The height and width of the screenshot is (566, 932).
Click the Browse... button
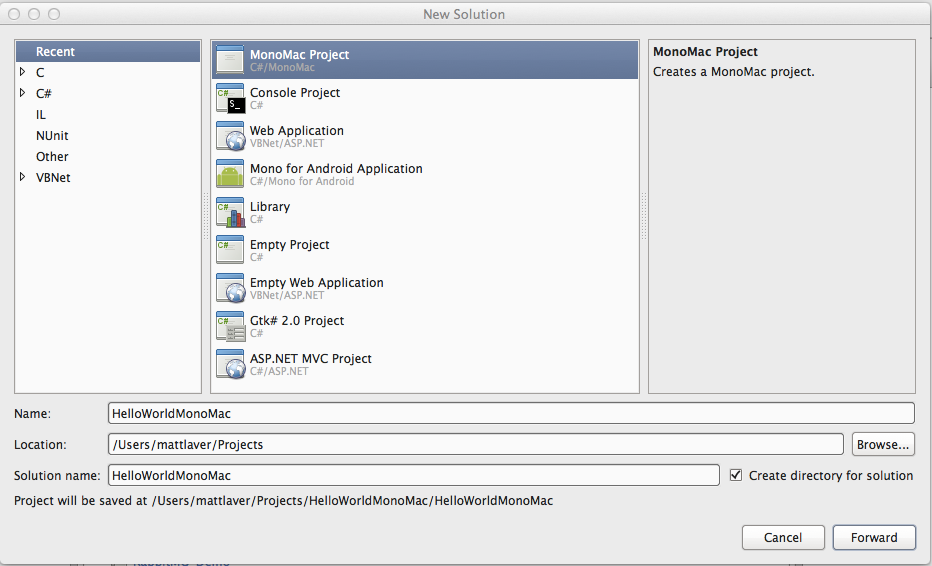pos(883,444)
